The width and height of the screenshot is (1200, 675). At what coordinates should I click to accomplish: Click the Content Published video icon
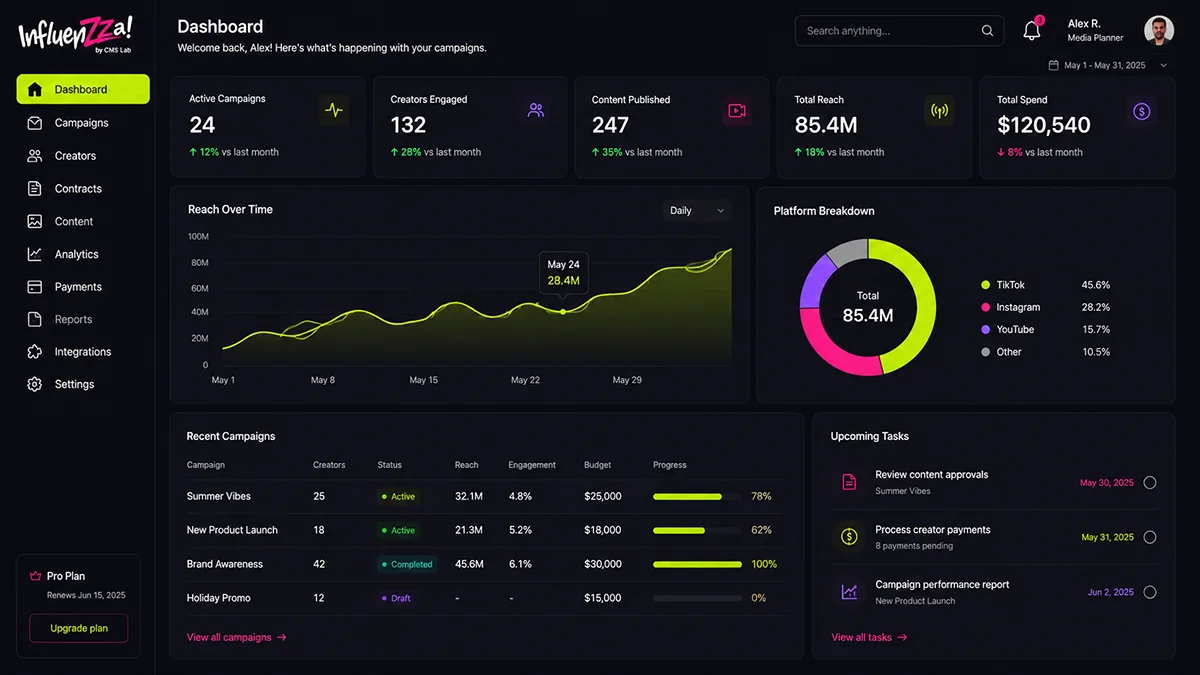(x=737, y=110)
